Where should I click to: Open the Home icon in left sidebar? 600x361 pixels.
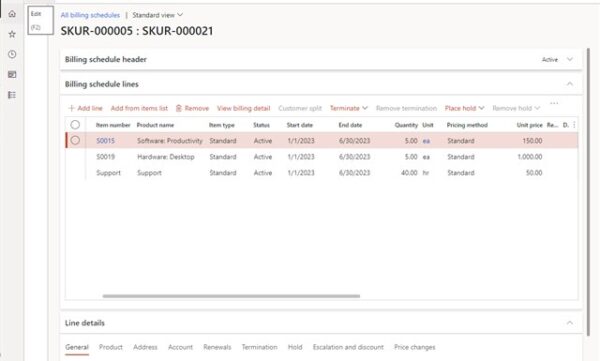coord(12,14)
